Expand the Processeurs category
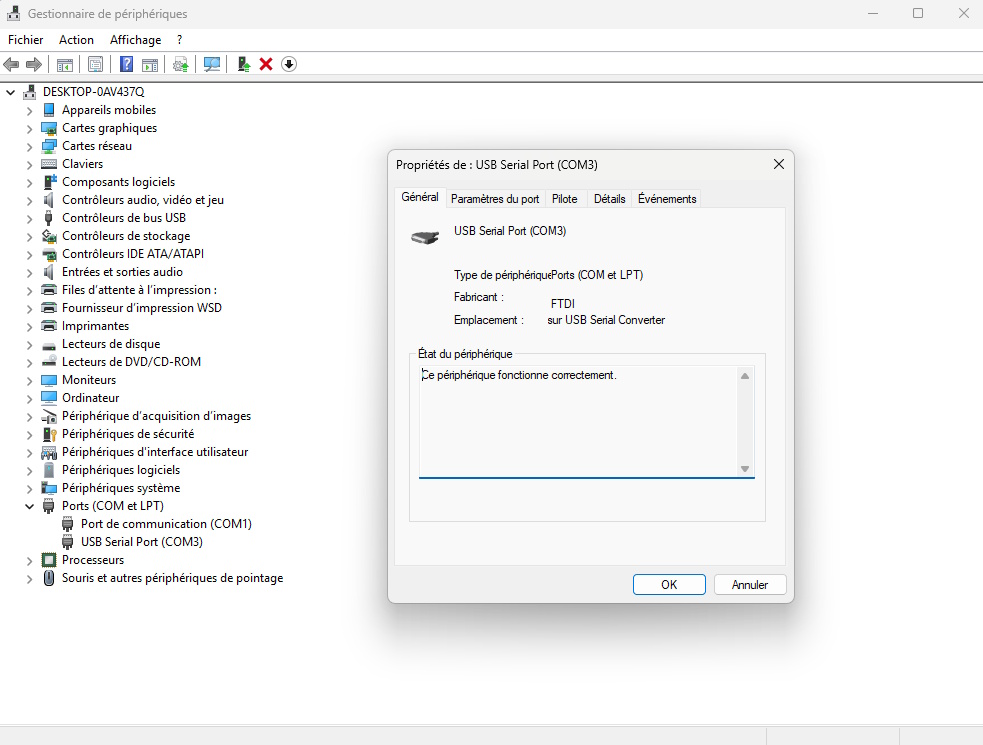This screenshot has width=983, height=745. coord(29,560)
